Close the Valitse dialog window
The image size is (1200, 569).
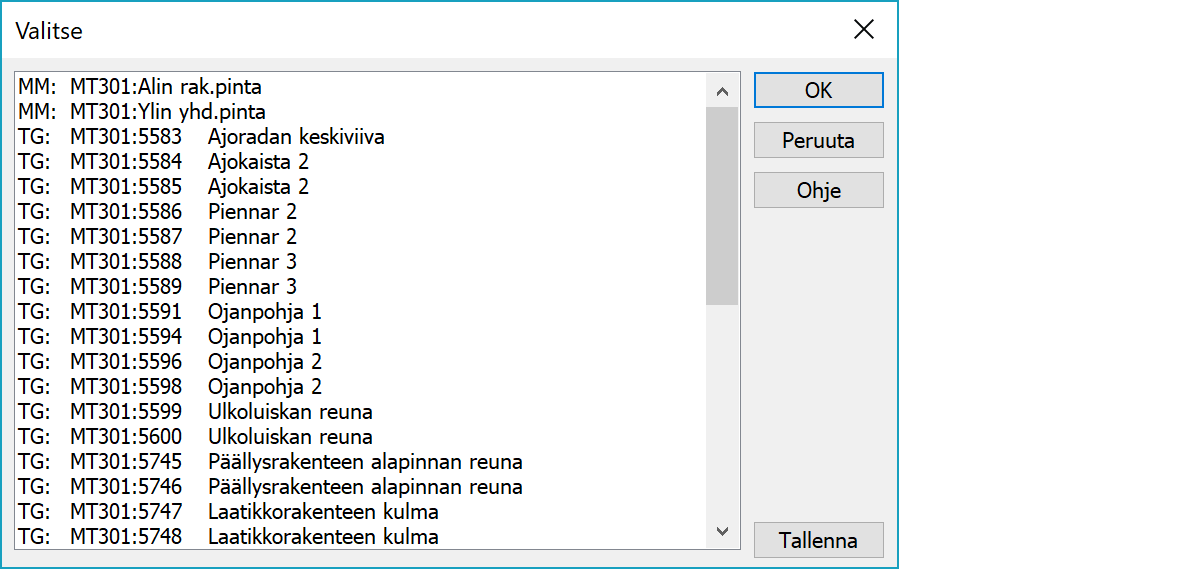pos(864,30)
